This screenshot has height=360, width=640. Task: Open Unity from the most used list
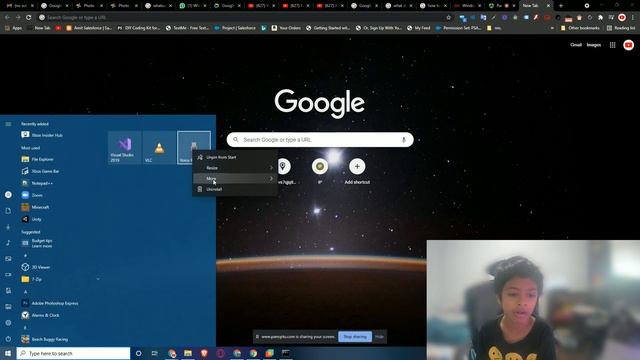(x=31, y=219)
